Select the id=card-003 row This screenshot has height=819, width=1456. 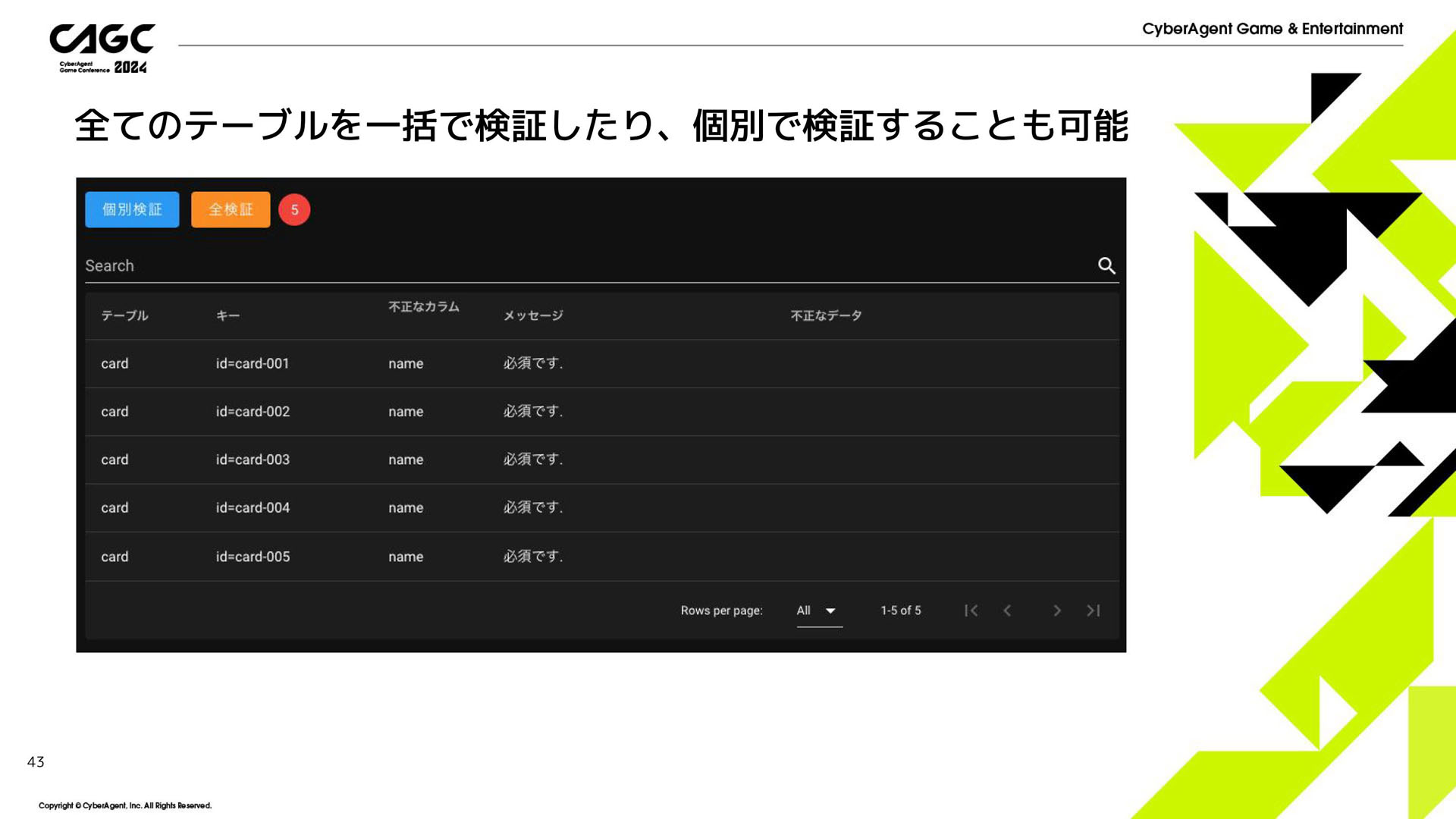click(253, 460)
